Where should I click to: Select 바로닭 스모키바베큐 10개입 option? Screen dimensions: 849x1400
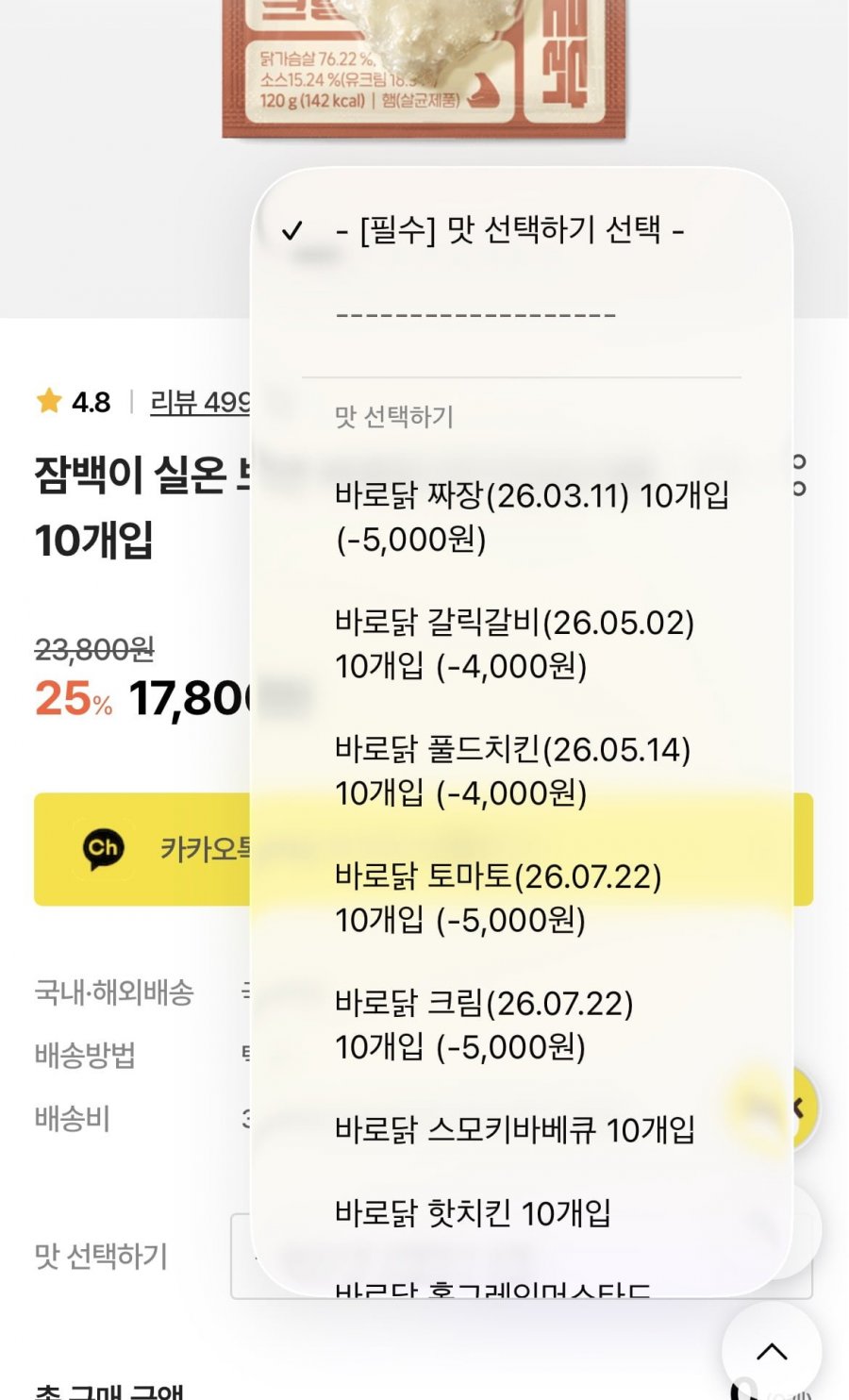coord(514,1129)
